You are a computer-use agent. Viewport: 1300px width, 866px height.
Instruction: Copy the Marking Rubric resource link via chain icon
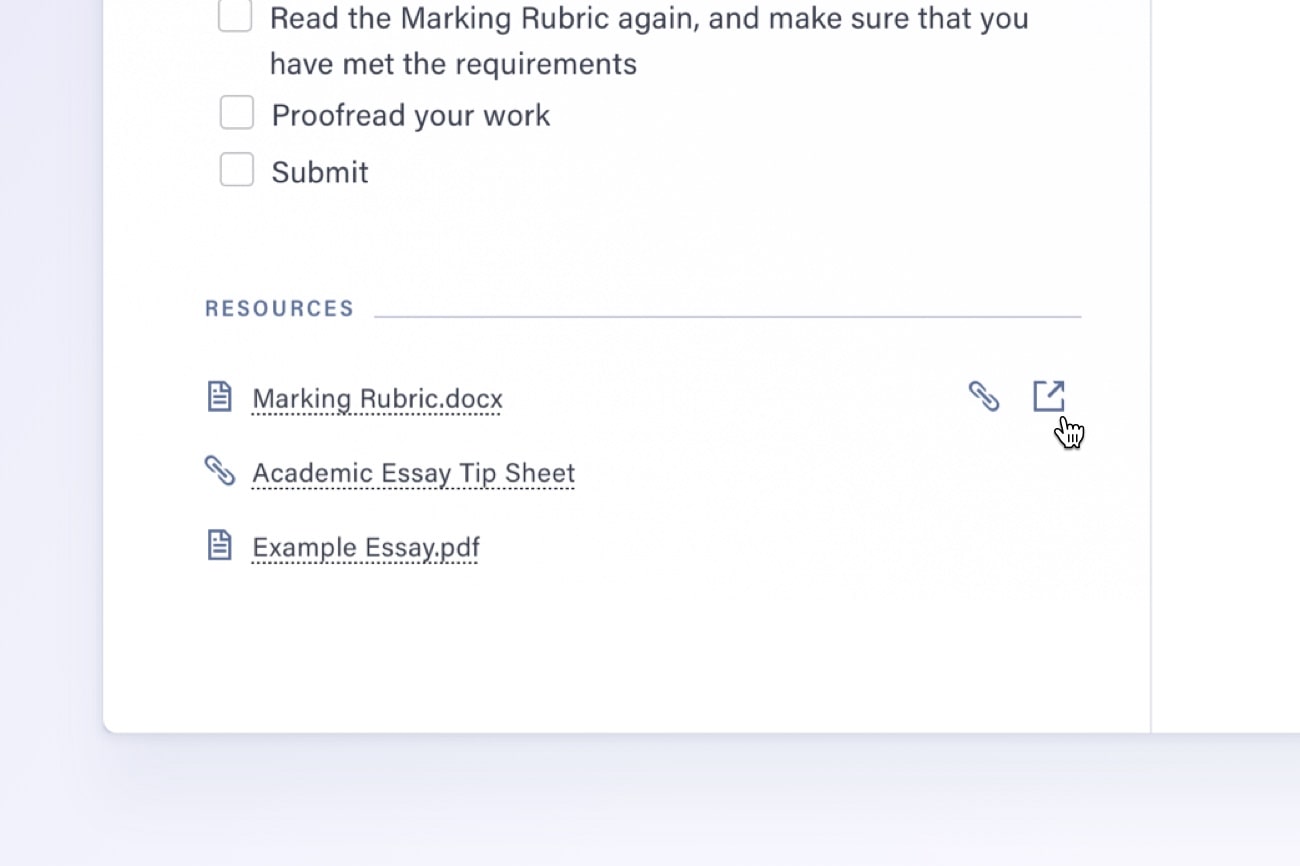point(985,396)
